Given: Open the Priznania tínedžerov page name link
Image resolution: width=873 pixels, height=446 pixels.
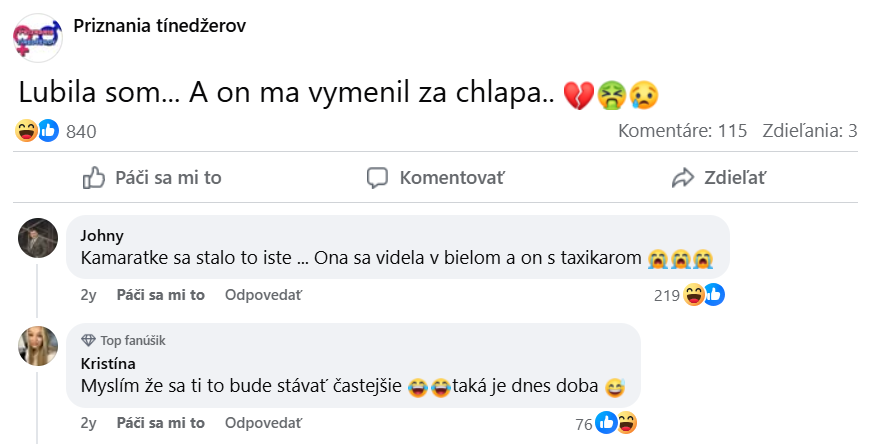Looking at the screenshot, I should (159, 25).
